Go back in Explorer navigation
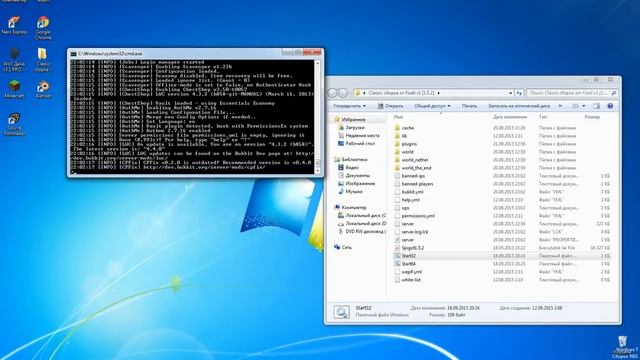 (x=332, y=93)
